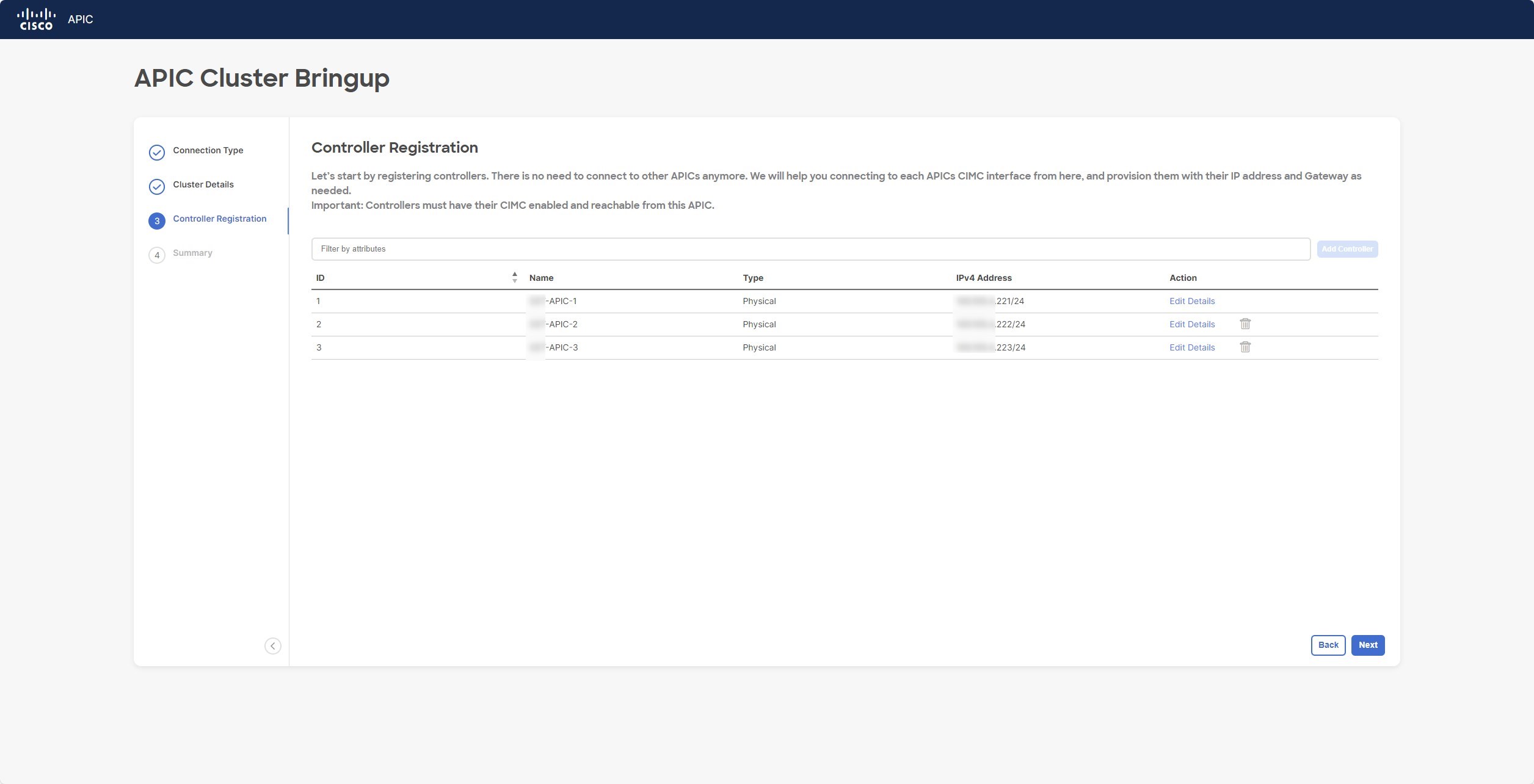This screenshot has width=1534, height=784.
Task: Go to Cluster Details step
Action: [x=203, y=184]
